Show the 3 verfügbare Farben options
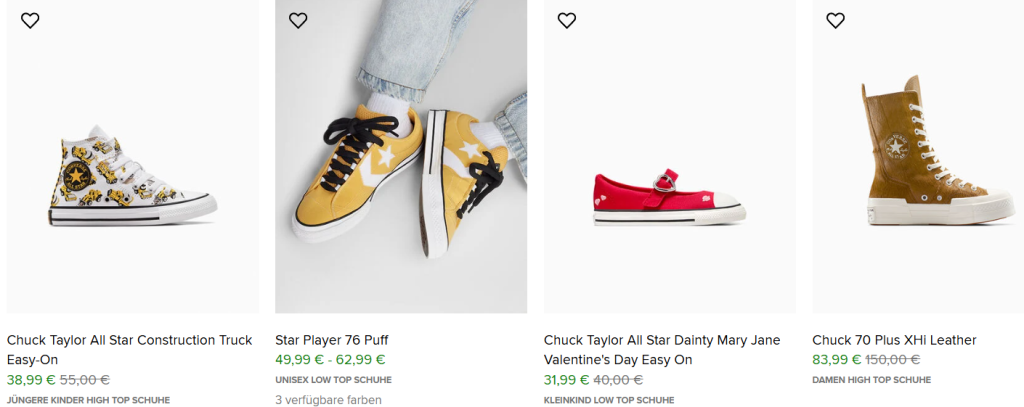 [328, 400]
